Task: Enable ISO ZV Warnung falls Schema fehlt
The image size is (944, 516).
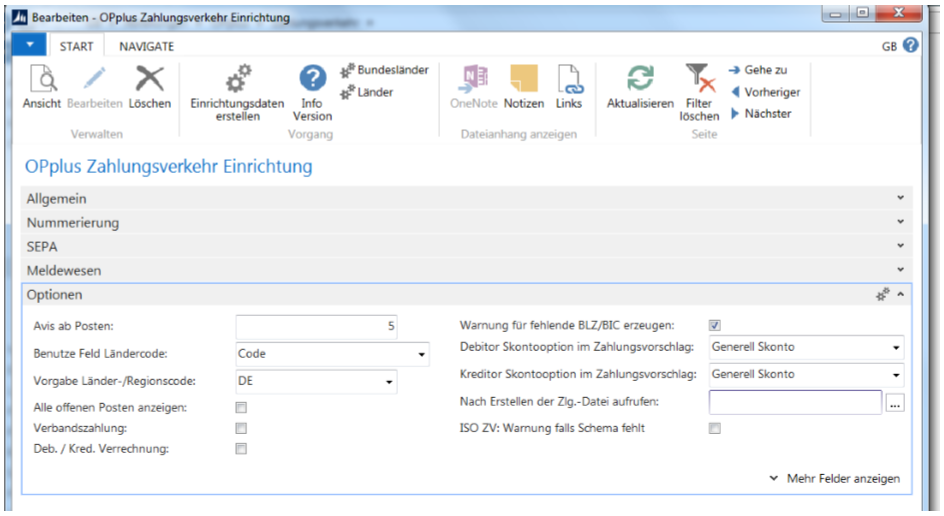Action: 715,428
